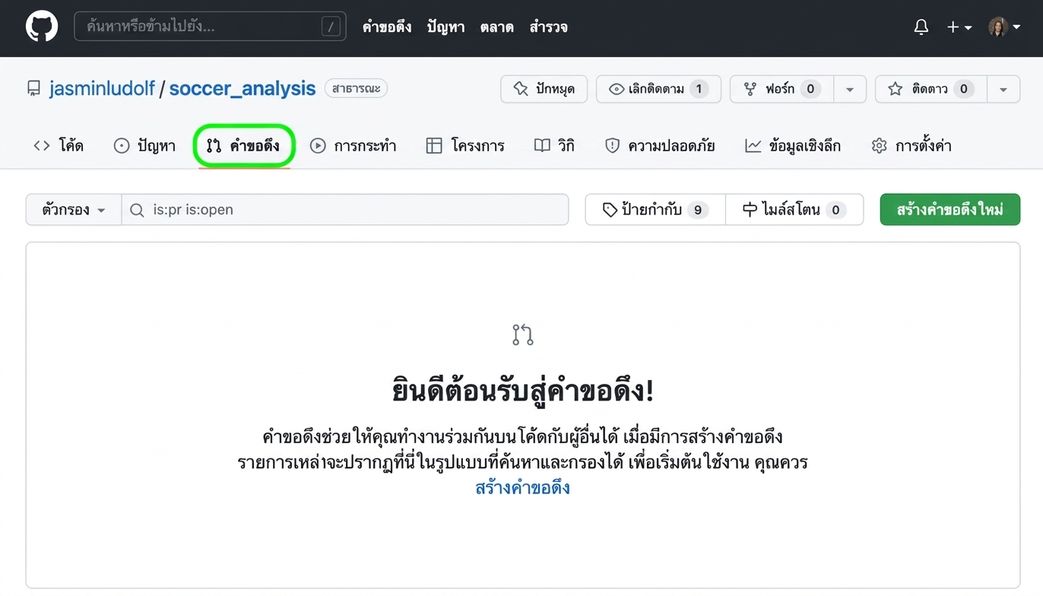Open คำขอดึง in top navigation

coord(386,27)
